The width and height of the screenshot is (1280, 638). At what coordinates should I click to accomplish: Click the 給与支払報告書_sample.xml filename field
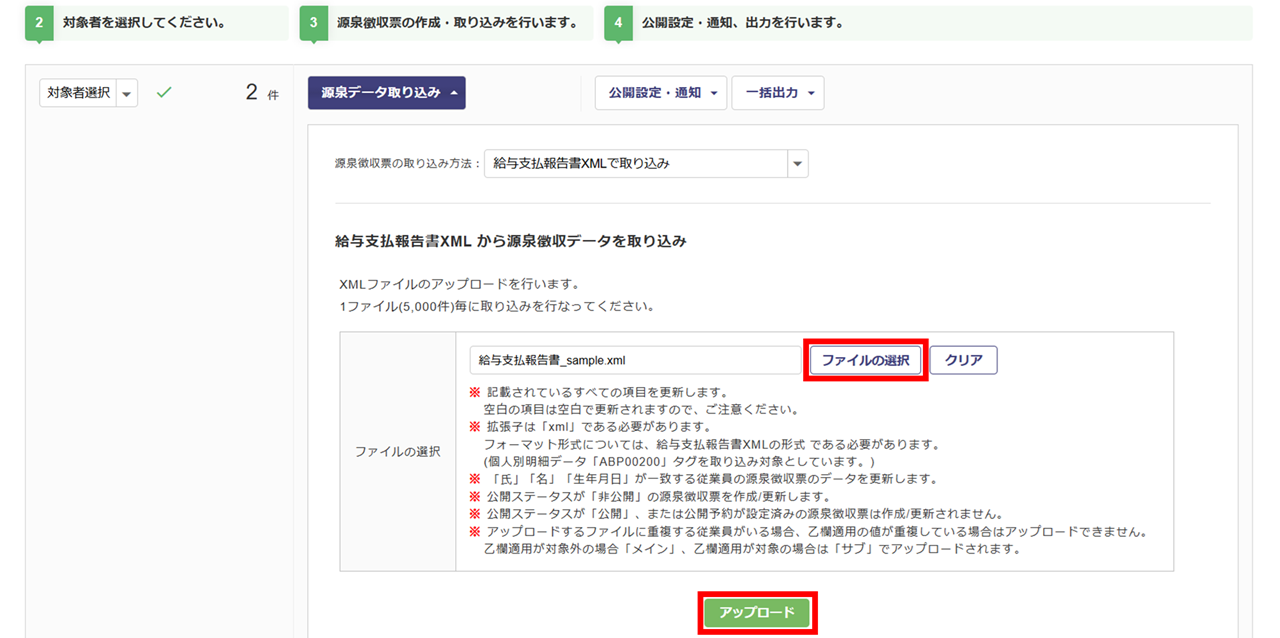pos(636,360)
